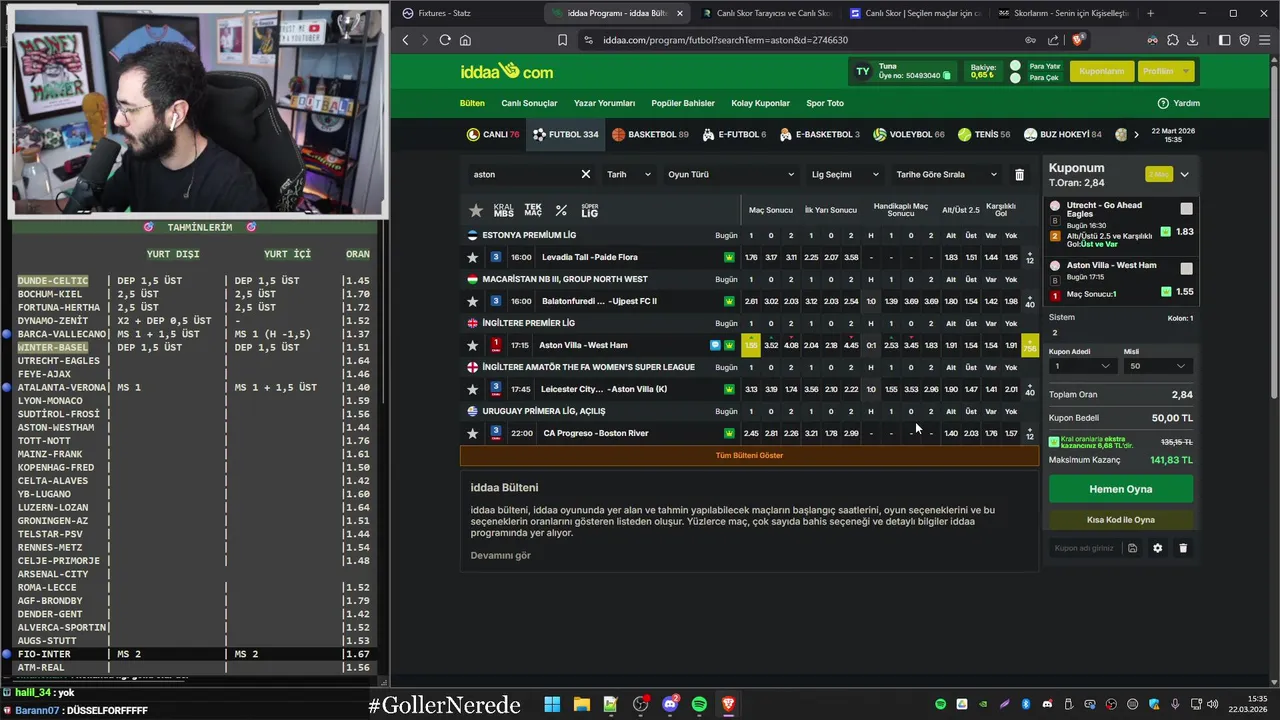Click the green crown icon on the CA Progreso row
The width and height of the screenshot is (1280, 720).
coord(729,433)
